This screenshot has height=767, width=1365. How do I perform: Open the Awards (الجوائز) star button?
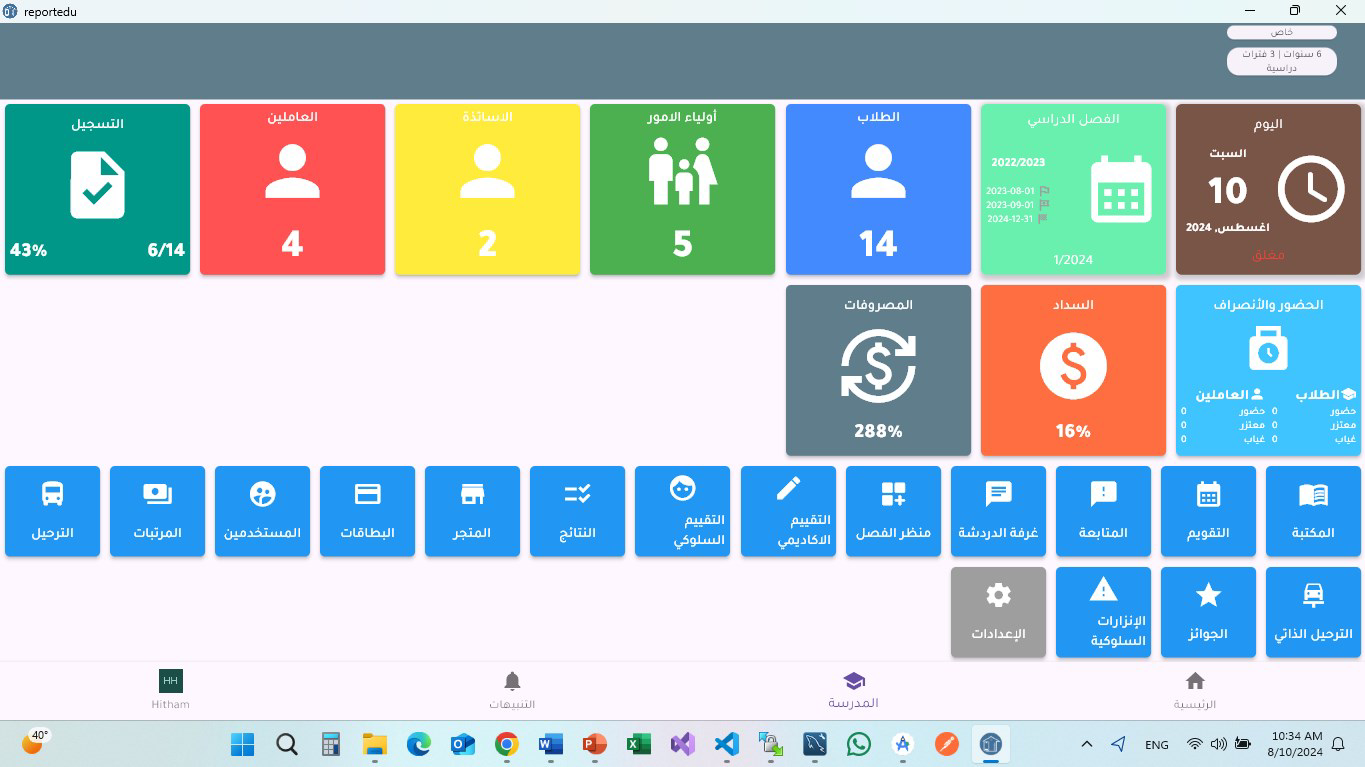[1208, 612]
